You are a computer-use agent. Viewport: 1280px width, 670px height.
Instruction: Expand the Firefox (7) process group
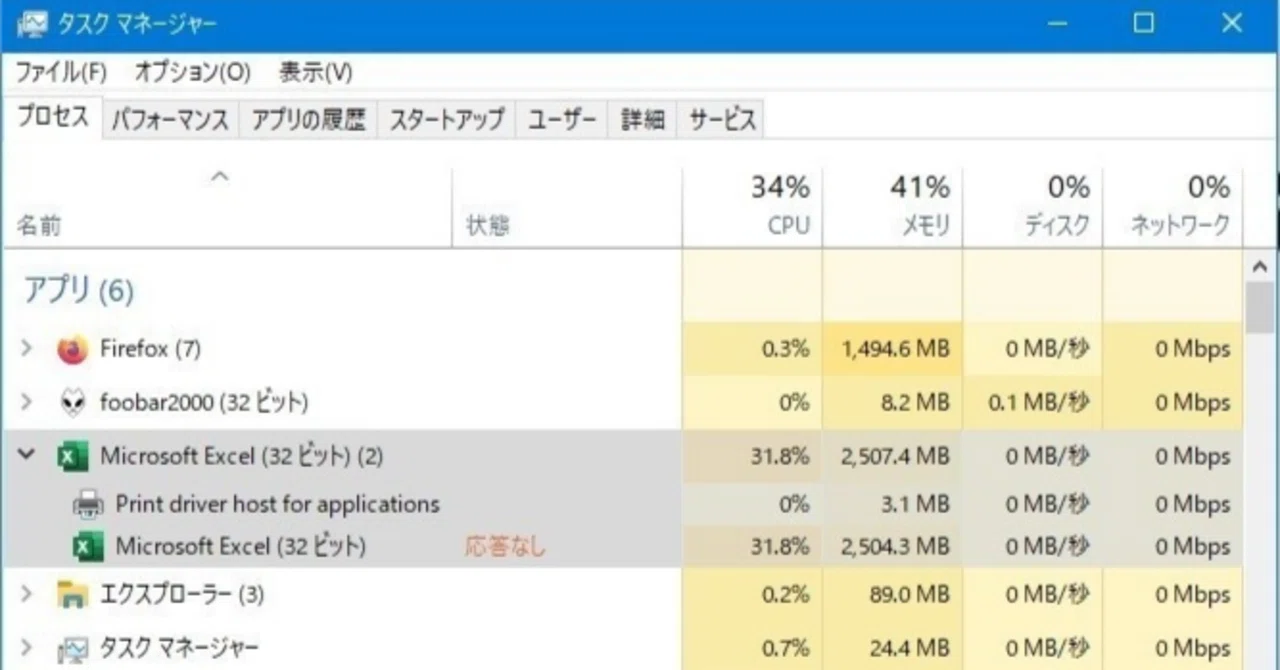point(28,349)
